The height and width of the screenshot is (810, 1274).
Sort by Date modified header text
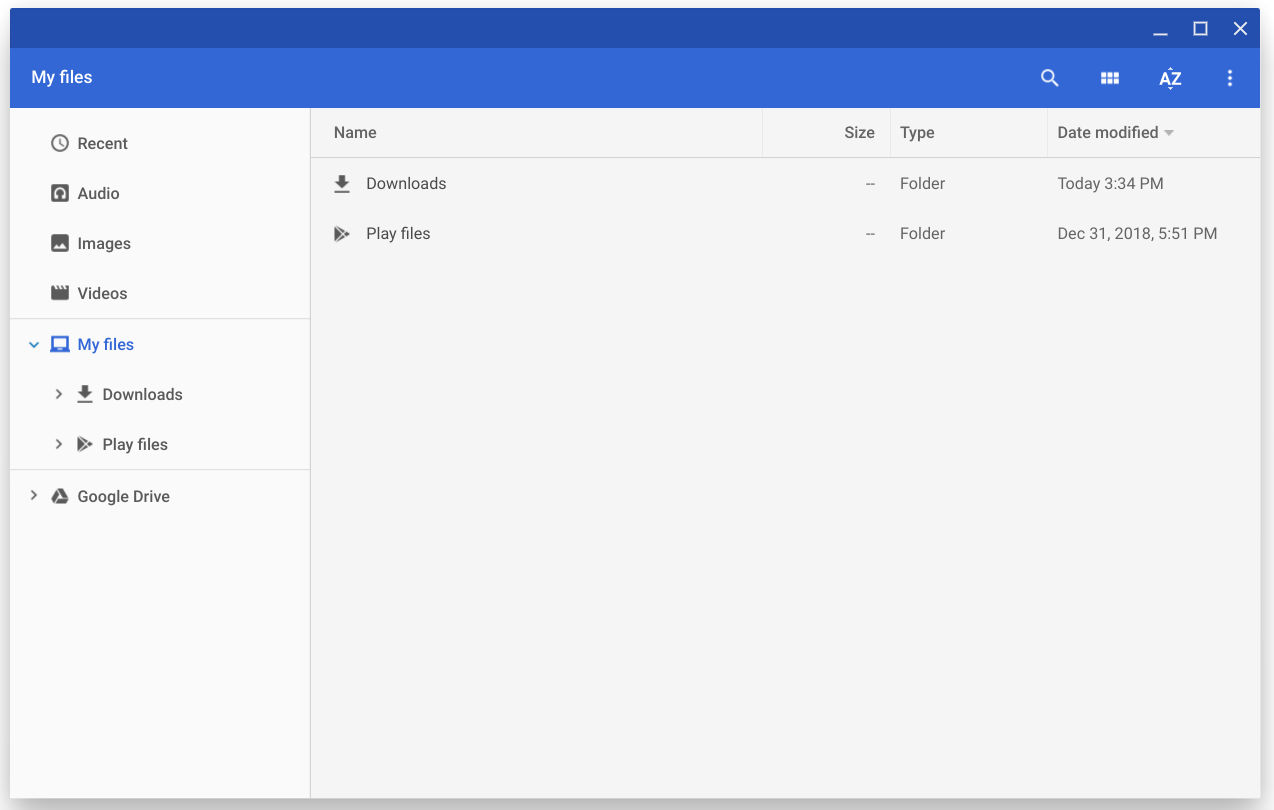pos(1107,132)
